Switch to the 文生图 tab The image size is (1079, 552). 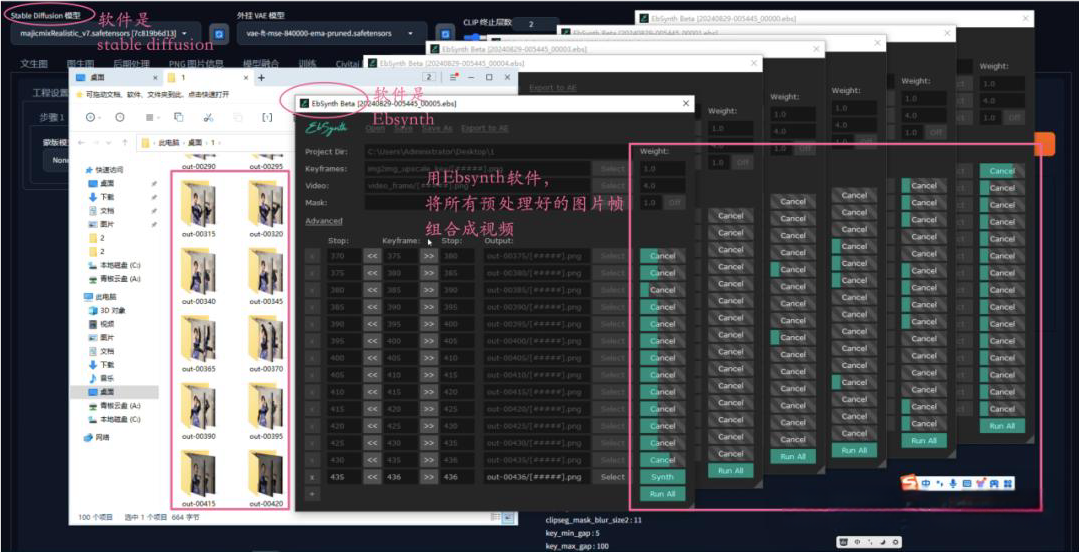click(x=34, y=63)
